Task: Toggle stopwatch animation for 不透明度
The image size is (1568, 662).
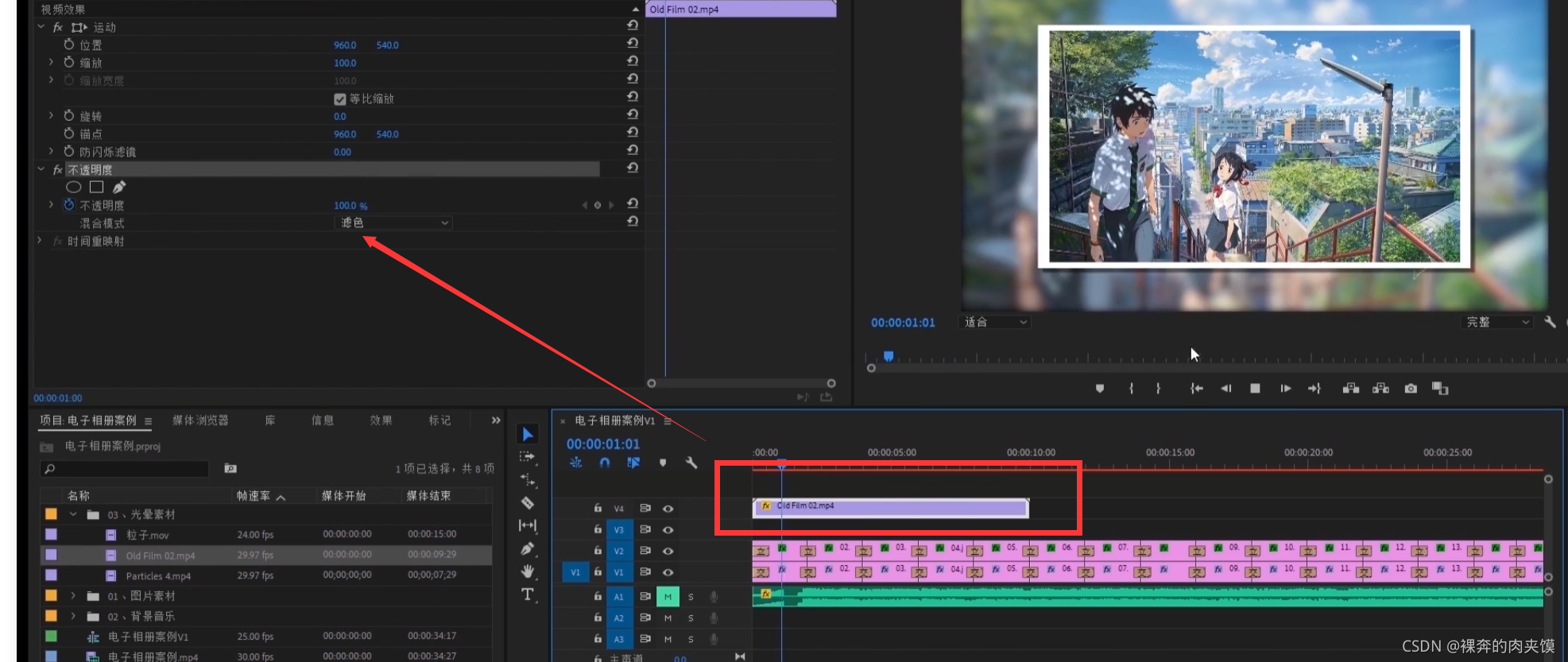Action: (69, 204)
